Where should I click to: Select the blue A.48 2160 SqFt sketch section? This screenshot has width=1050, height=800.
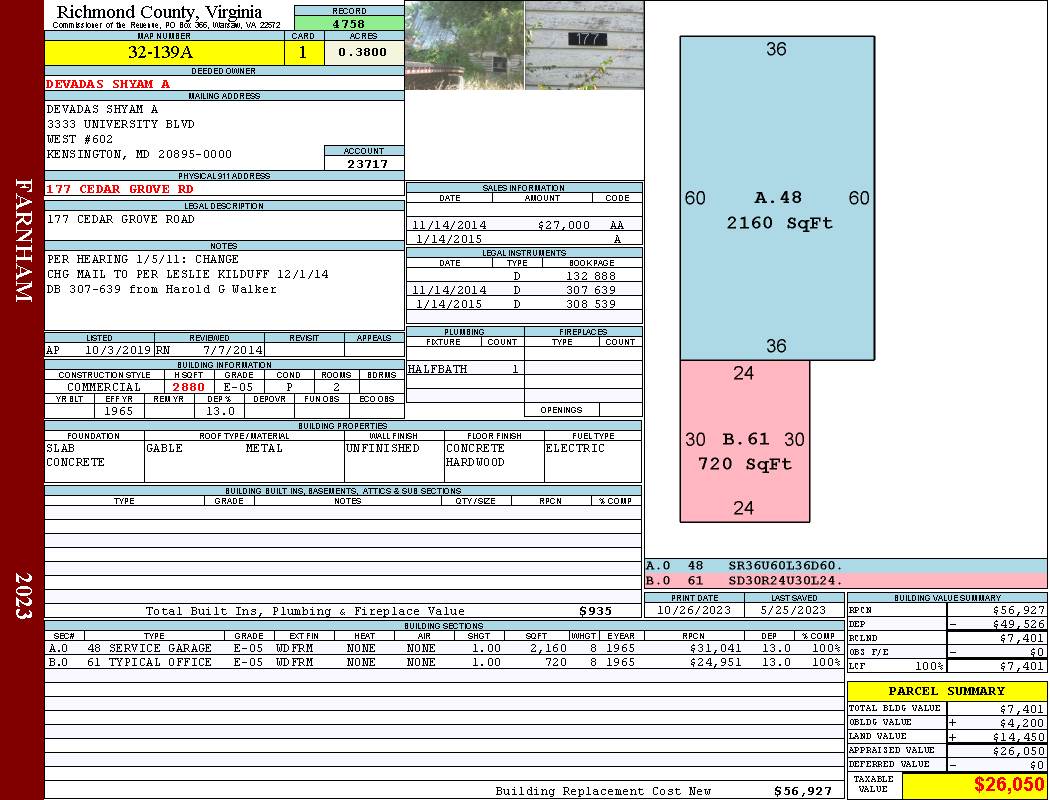pyautogui.click(x=777, y=198)
